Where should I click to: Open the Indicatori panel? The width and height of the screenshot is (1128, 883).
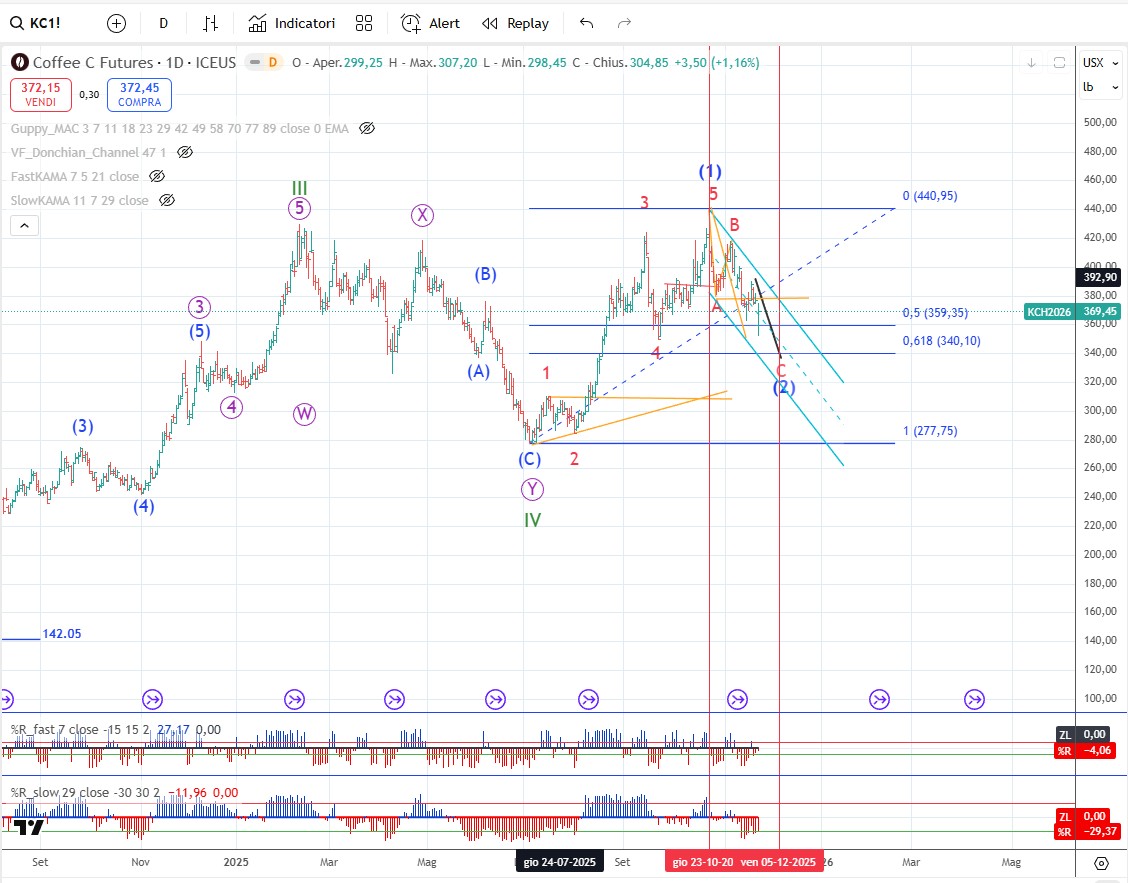click(x=292, y=23)
